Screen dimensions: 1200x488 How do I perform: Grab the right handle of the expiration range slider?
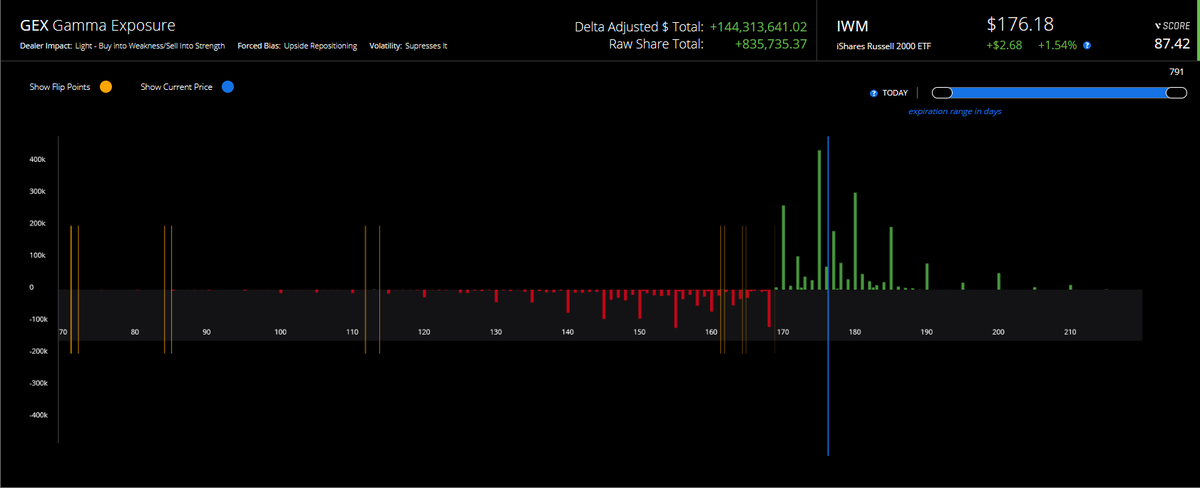[1174, 93]
